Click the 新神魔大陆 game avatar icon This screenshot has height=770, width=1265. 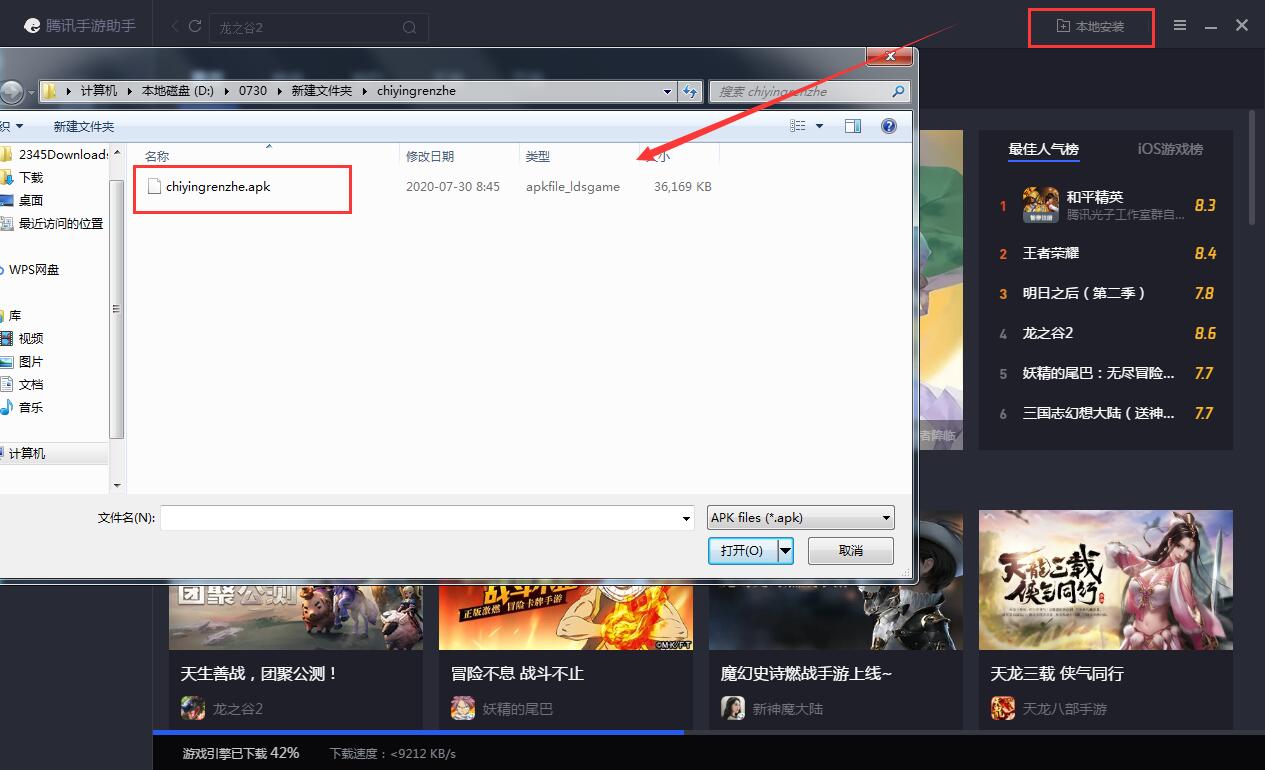(x=733, y=708)
